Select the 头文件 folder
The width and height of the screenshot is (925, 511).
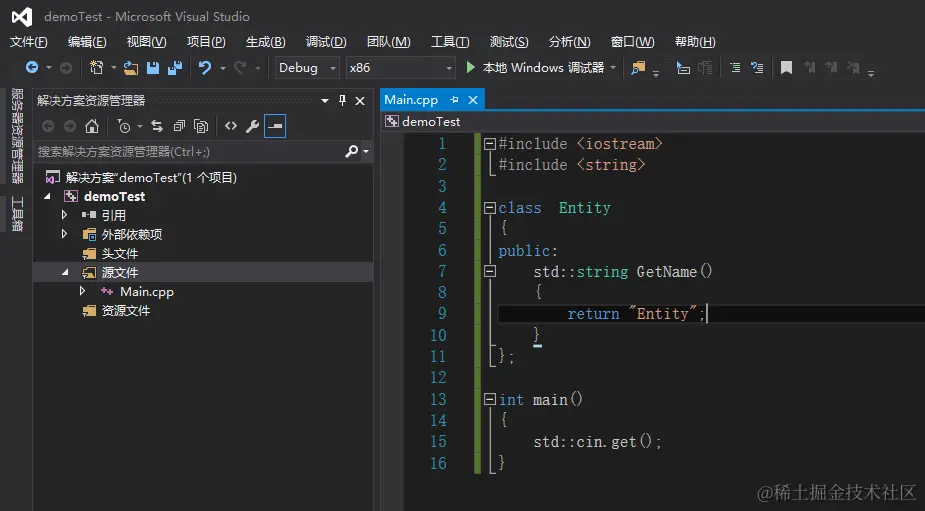(x=120, y=254)
